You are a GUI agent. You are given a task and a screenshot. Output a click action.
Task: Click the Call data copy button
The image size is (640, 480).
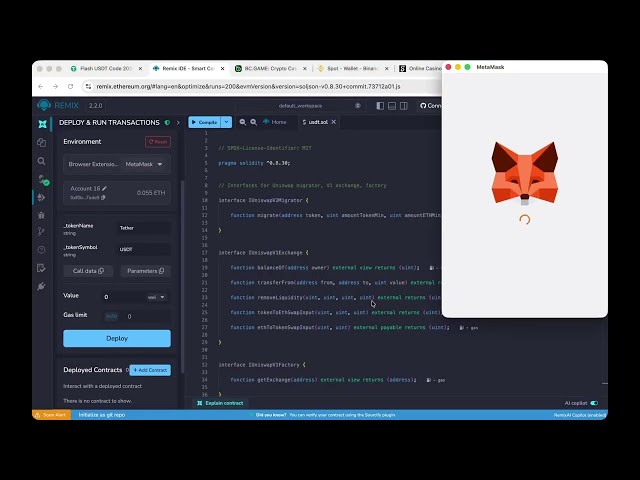click(x=88, y=271)
